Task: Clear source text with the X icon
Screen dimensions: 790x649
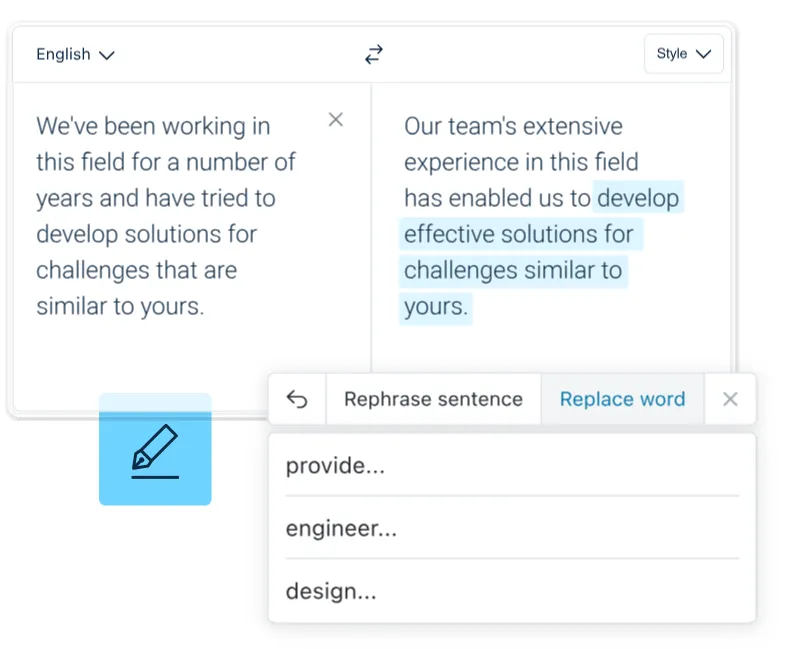Action: (336, 120)
